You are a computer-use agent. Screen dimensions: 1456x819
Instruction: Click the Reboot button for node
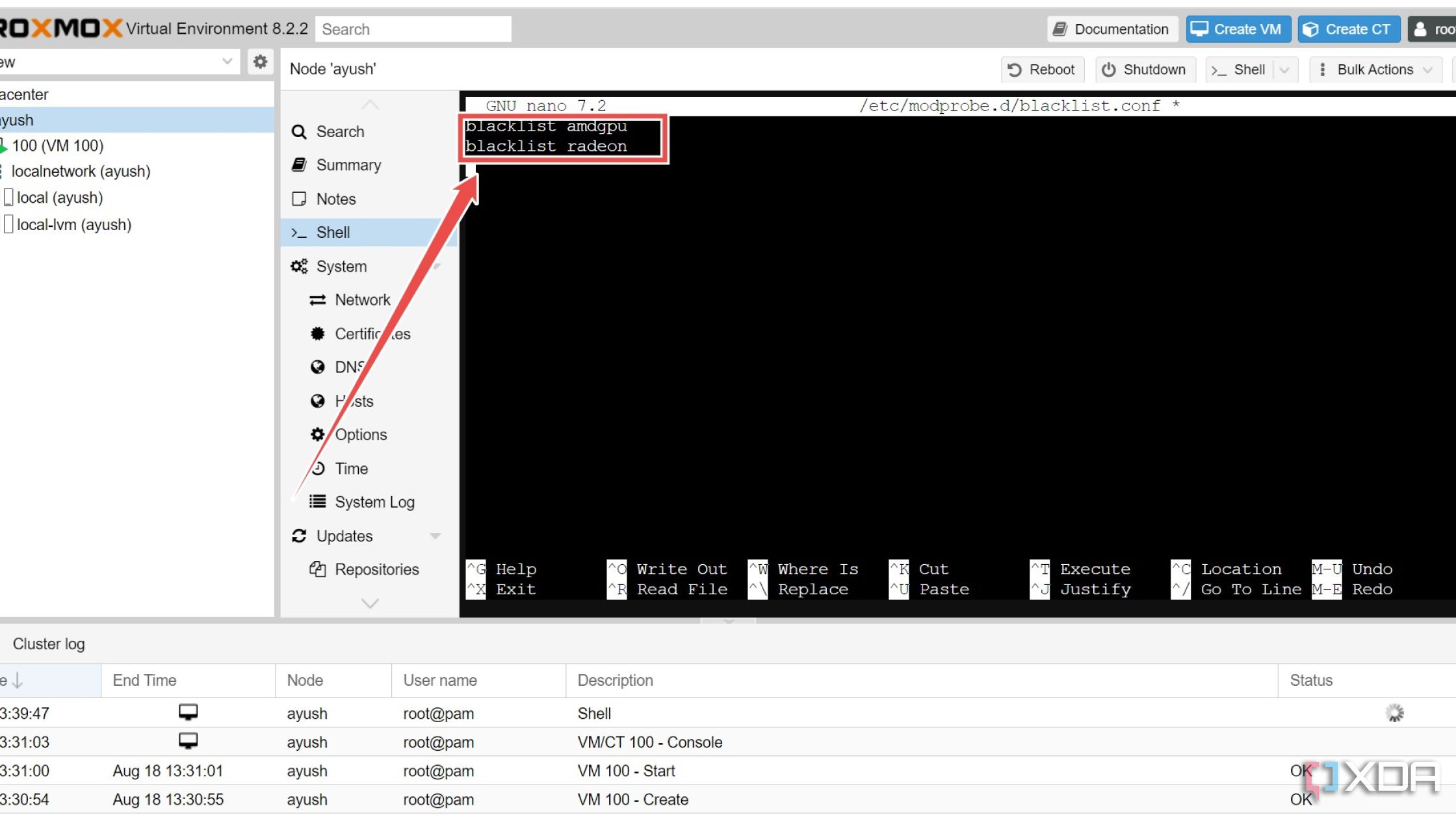(x=1043, y=69)
